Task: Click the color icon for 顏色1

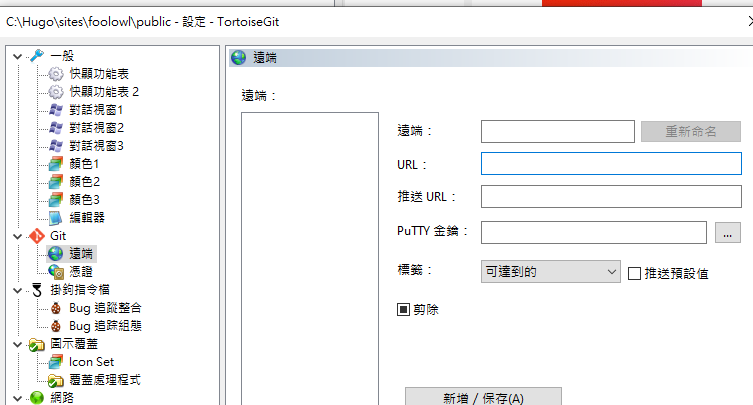Action: 56,164
